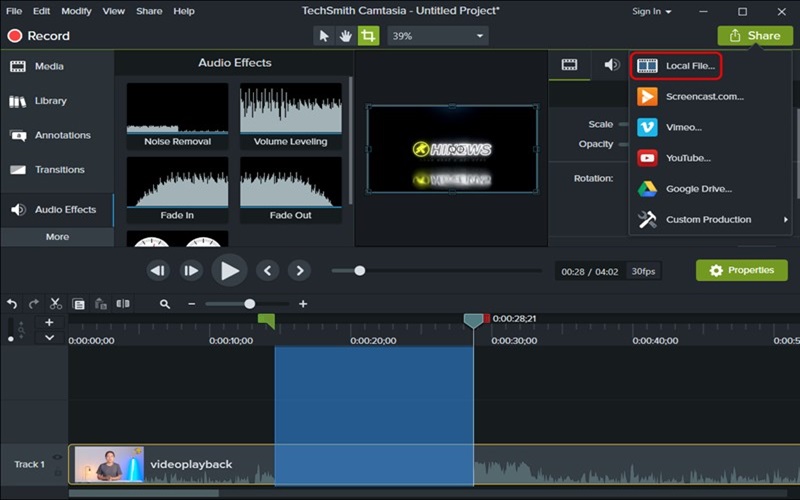Screen dimensions: 800x500
Task: Click the Track 1 label
Action: (29, 464)
